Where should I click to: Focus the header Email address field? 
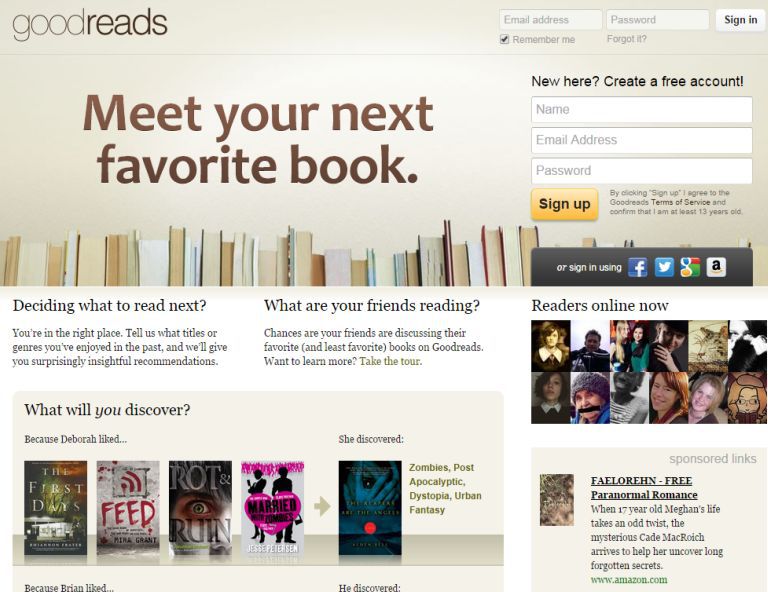click(x=551, y=20)
